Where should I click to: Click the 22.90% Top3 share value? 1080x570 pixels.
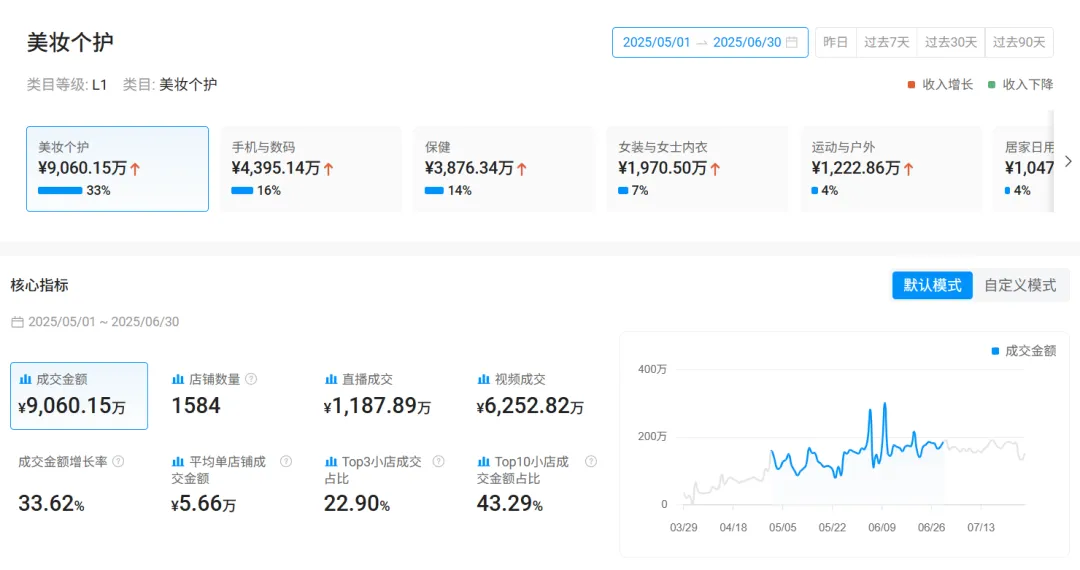click(357, 503)
